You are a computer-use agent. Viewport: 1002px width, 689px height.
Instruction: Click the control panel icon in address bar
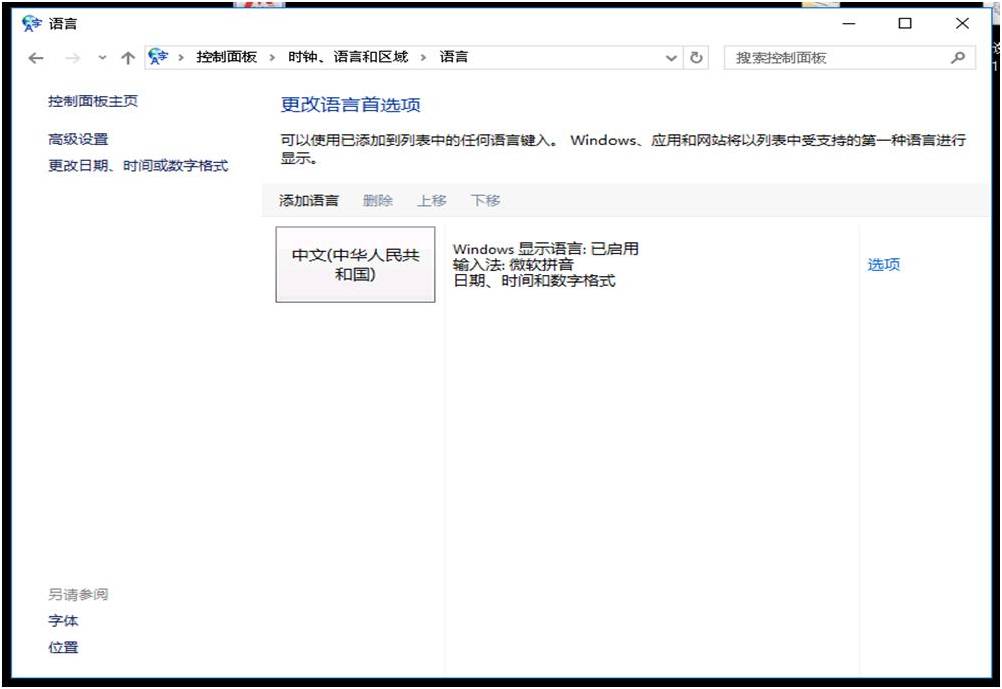[x=158, y=57]
